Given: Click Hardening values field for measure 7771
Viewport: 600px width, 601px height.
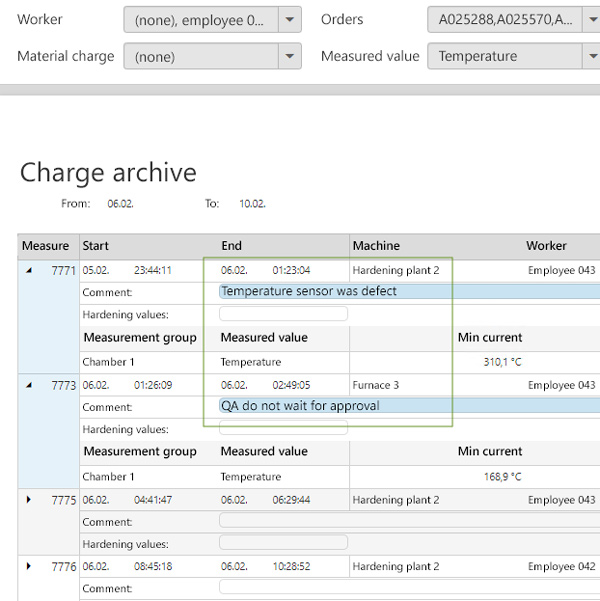Looking at the screenshot, I should [283, 314].
